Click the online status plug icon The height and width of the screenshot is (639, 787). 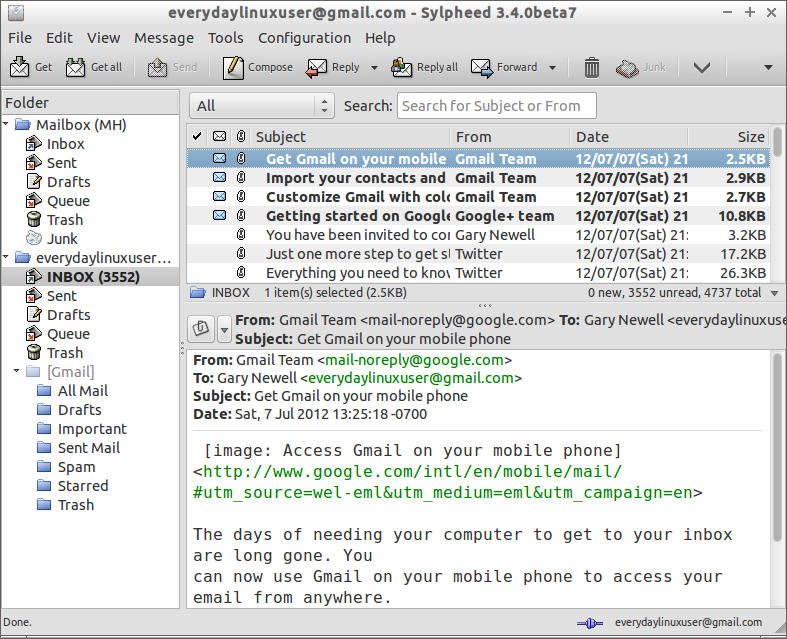590,623
